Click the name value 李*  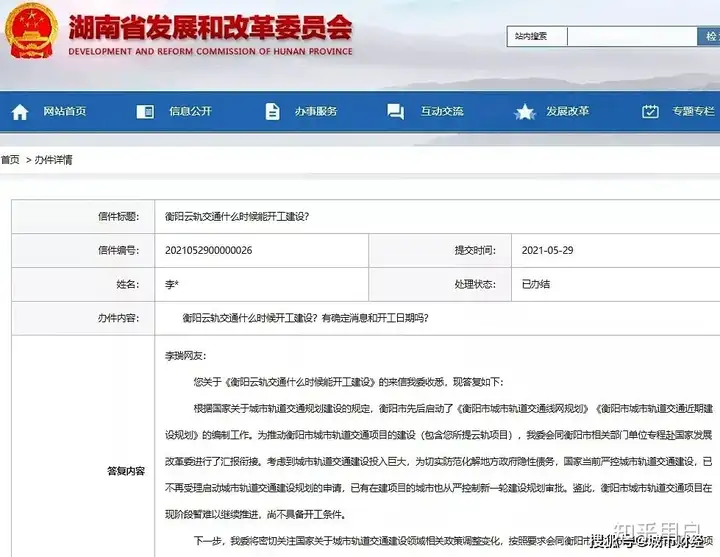[x=172, y=284]
